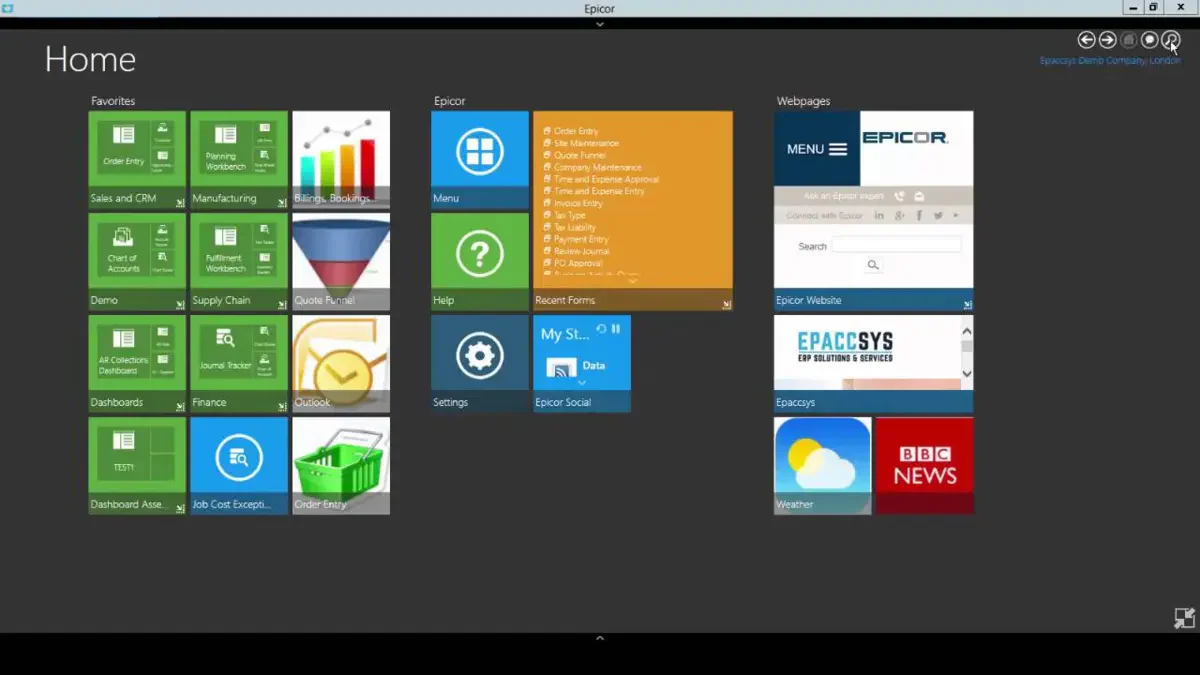Expand the Sales and CRM tile corner arrow
The height and width of the screenshot is (675, 1200).
tap(181, 203)
